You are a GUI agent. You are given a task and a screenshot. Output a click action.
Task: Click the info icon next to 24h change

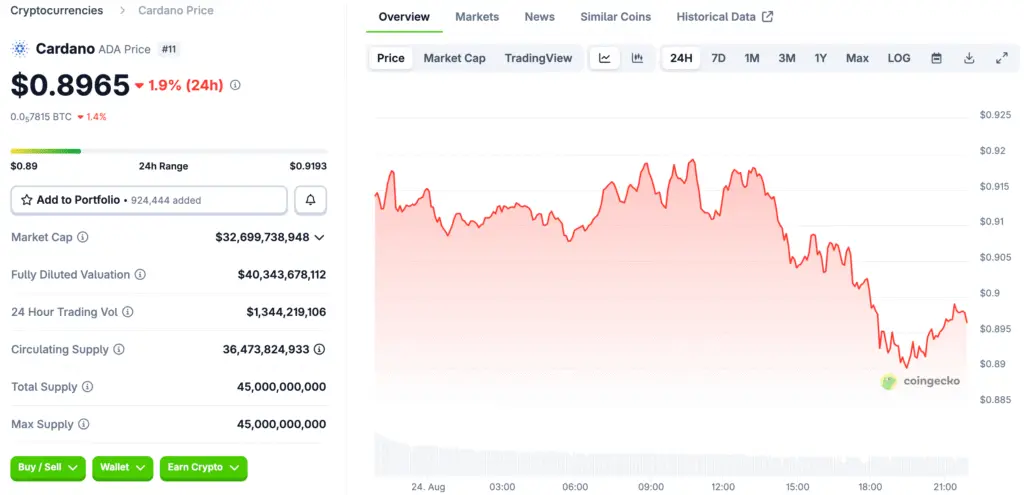[x=236, y=85]
